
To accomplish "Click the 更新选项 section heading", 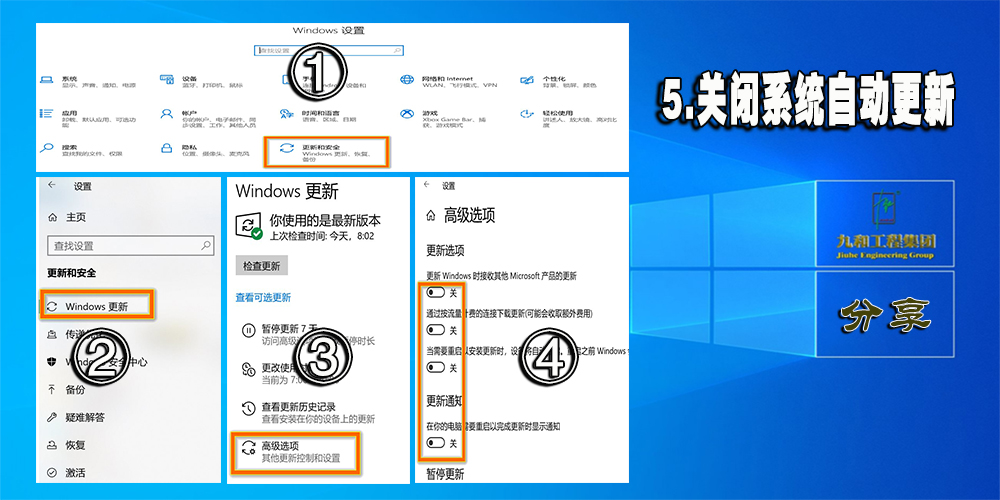I will [x=445, y=250].
